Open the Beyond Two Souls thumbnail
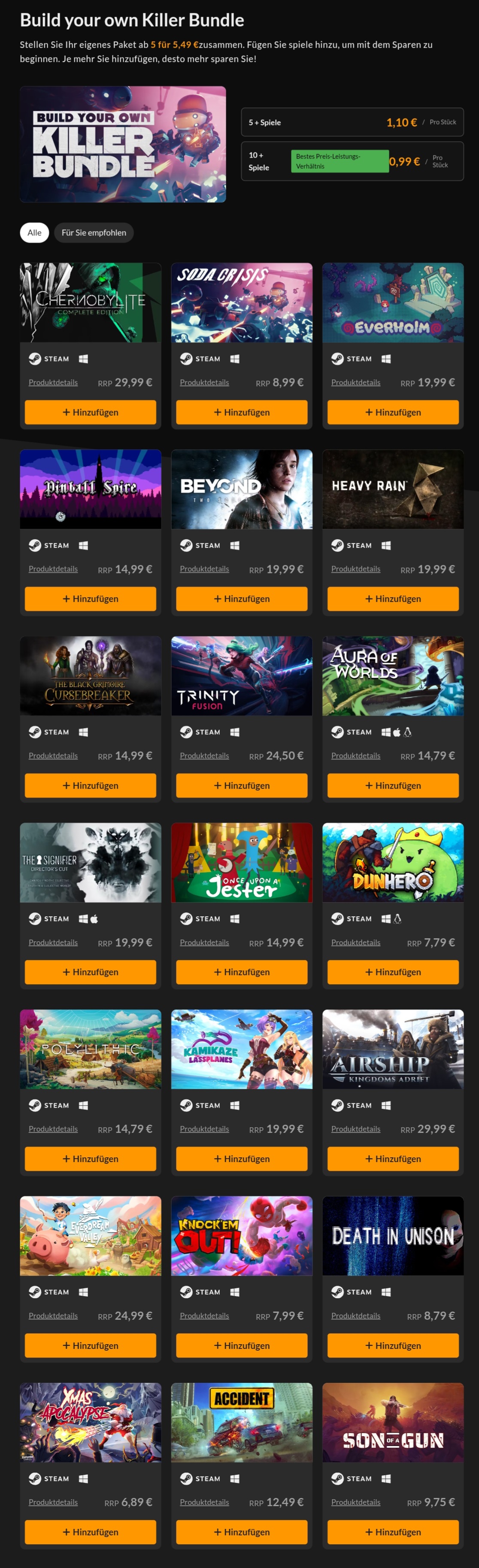 (242, 489)
